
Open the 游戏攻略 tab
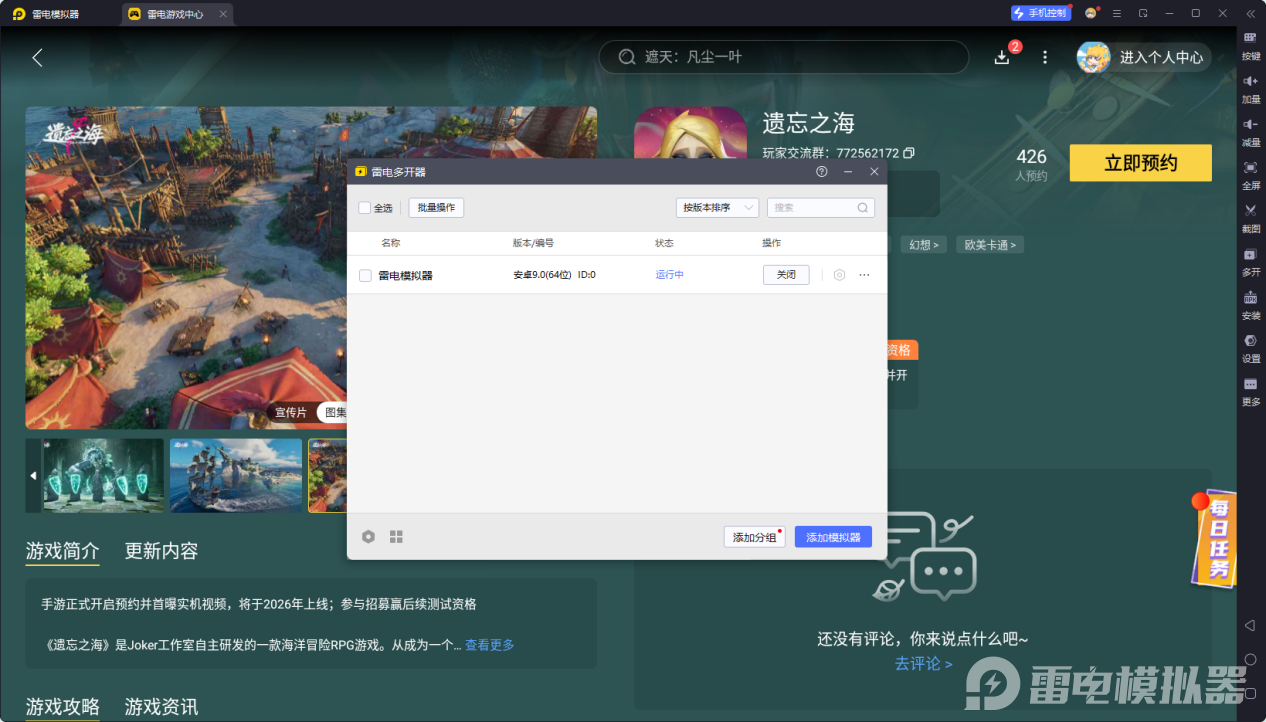coord(63,707)
